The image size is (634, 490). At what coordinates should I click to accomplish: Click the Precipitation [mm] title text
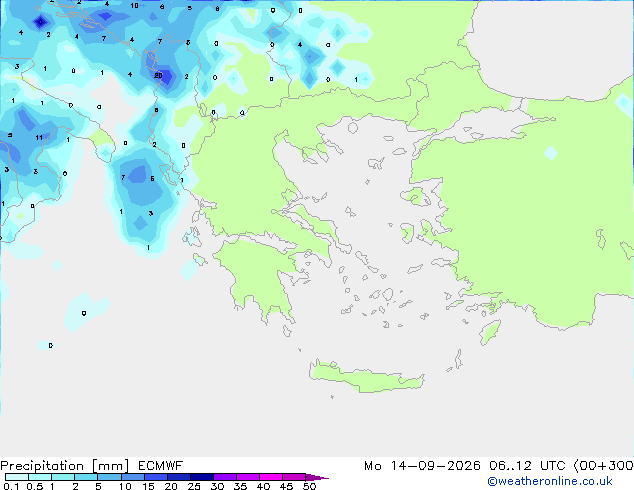pyautogui.click(x=64, y=466)
